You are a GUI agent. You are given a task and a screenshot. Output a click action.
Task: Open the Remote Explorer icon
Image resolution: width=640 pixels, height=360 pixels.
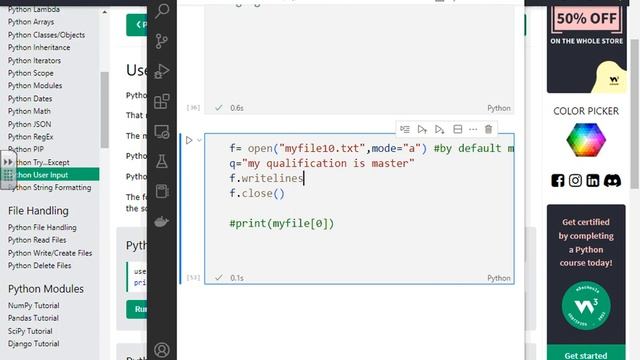[162, 131]
